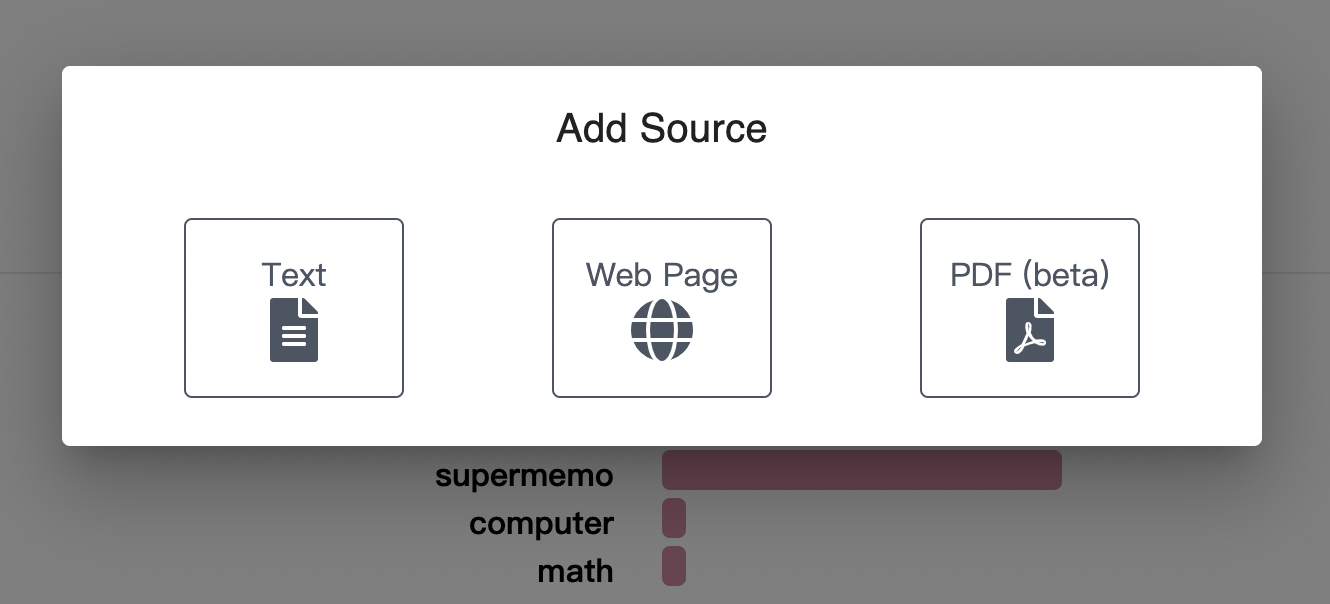Click the "supermemo" chart label
The height and width of the screenshot is (604, 1330).
(524, 475)
